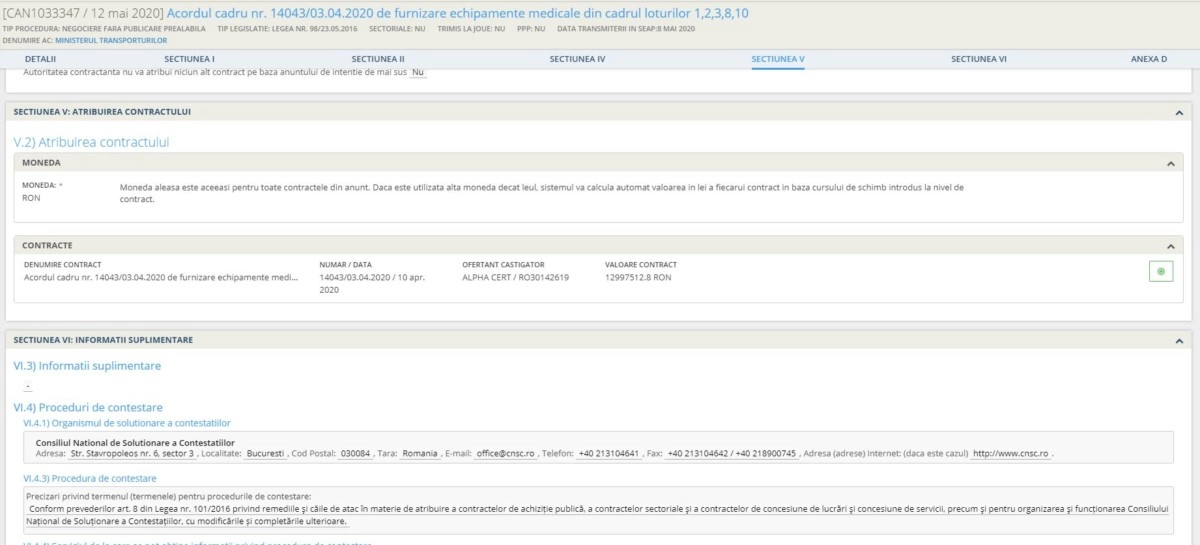Image resolution: width=1200 pixels, height=545 pixels.
Task: Select the Sectiunea IV tab
Action: [x=577, y=59]
